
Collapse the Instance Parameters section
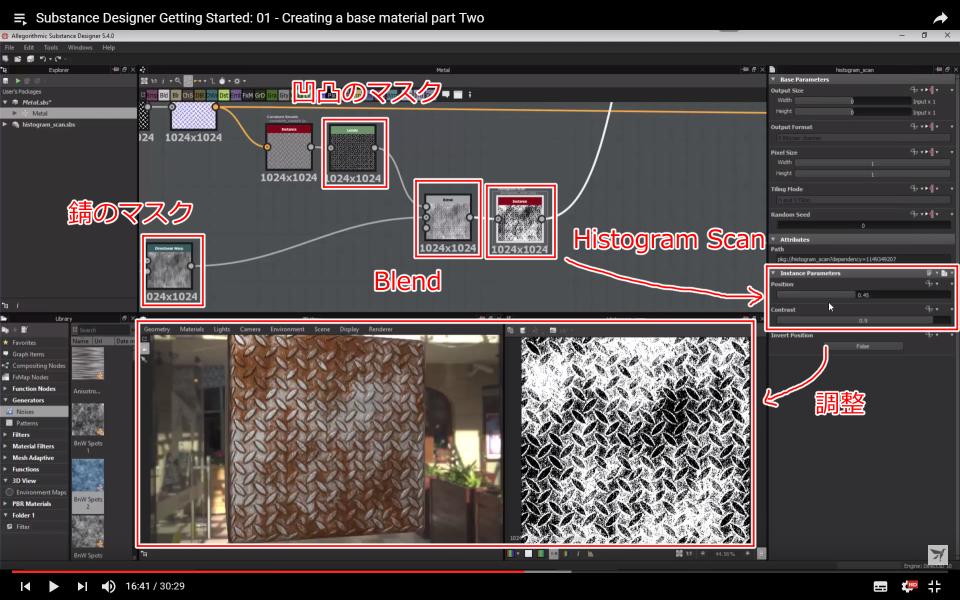coord(774,273)
